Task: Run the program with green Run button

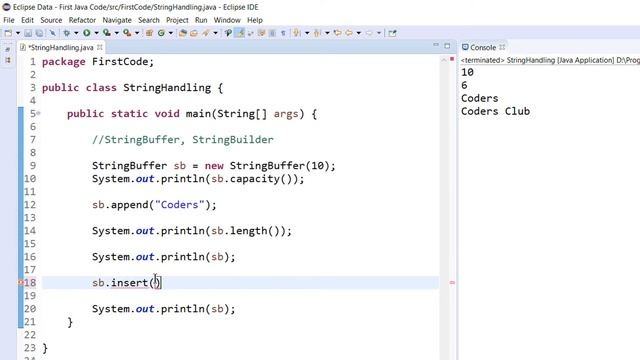Action: click(x=87, y=33)
